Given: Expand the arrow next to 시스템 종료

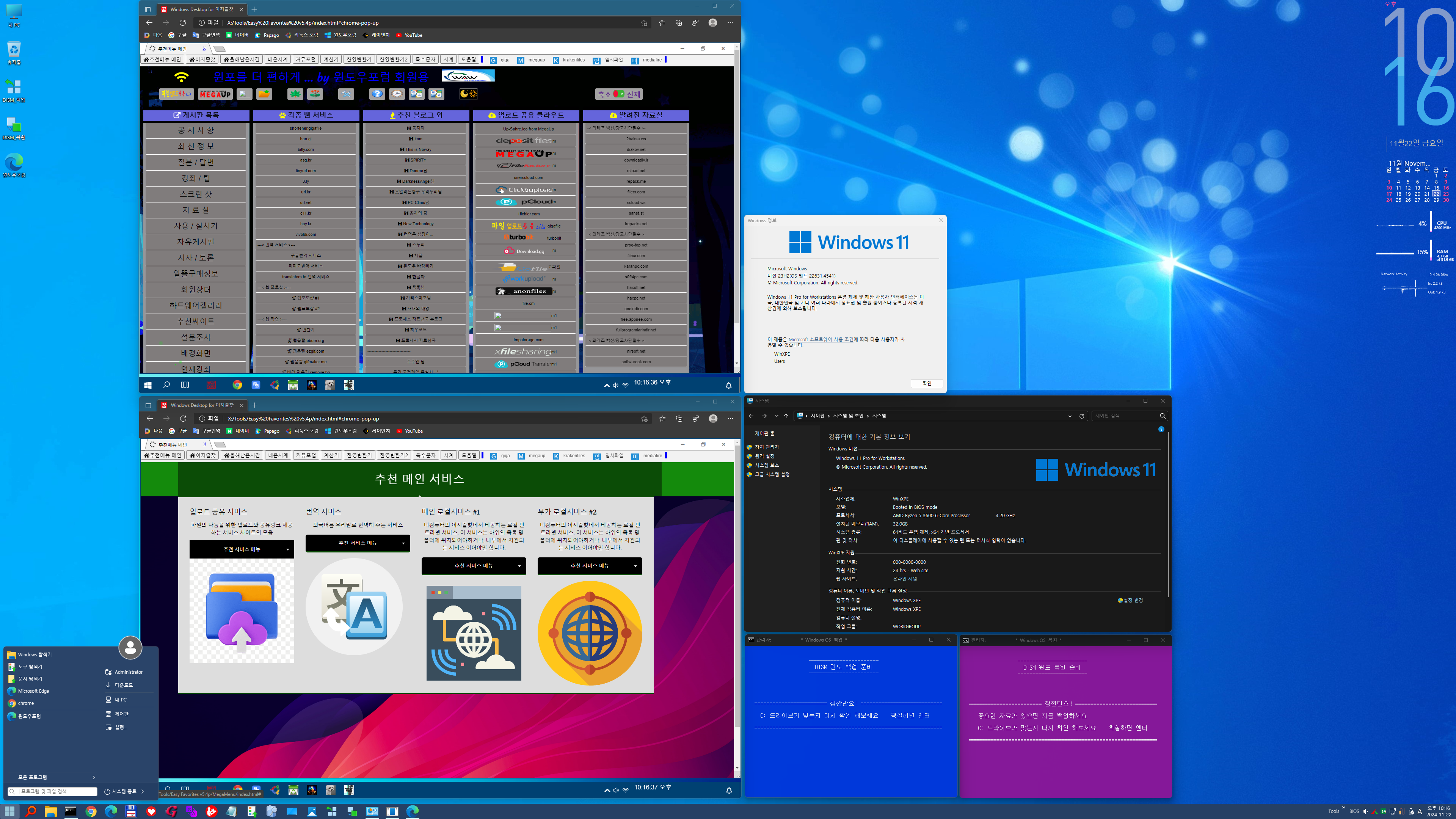Looking at the screenshot, I should point(143,791).
